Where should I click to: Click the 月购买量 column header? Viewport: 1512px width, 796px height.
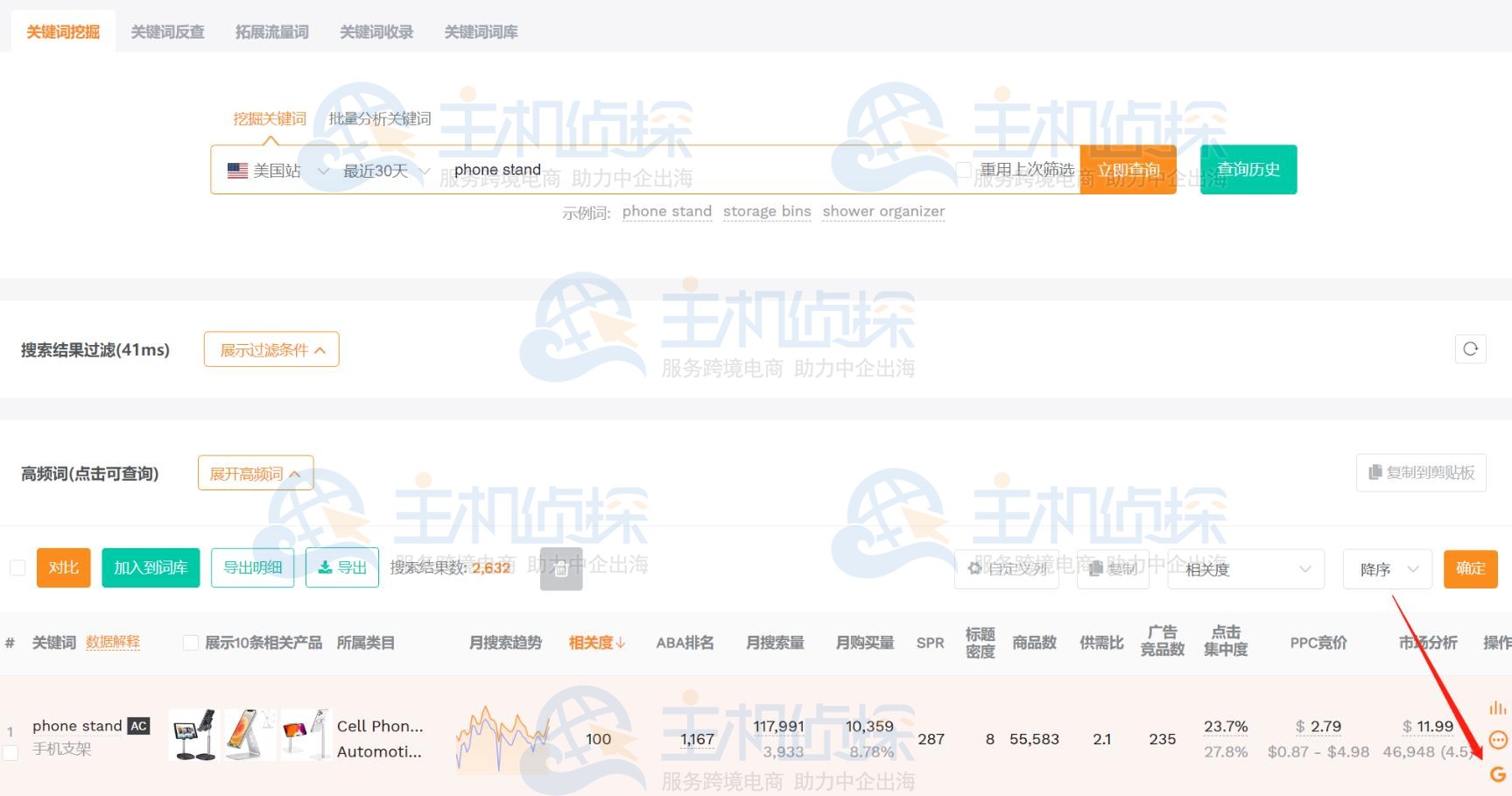(865, 643)
